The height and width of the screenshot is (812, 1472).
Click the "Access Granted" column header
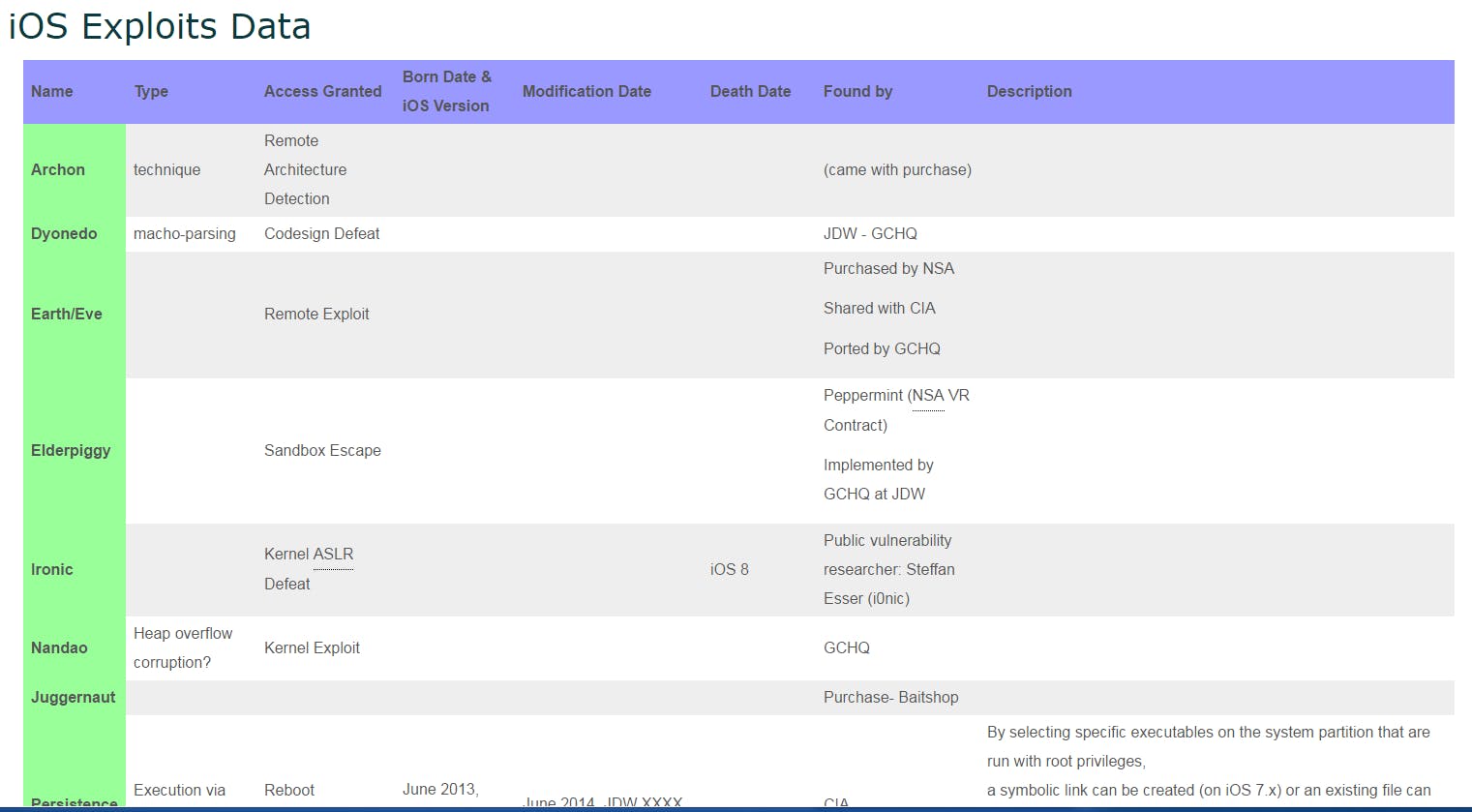322,91
